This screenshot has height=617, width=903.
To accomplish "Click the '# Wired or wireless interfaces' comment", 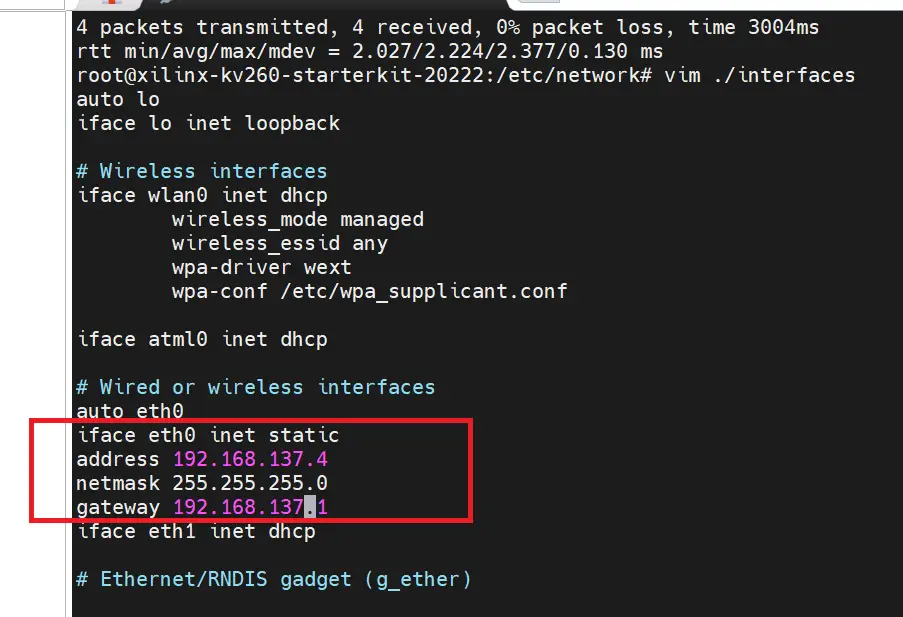I will [x=256, y=387].
